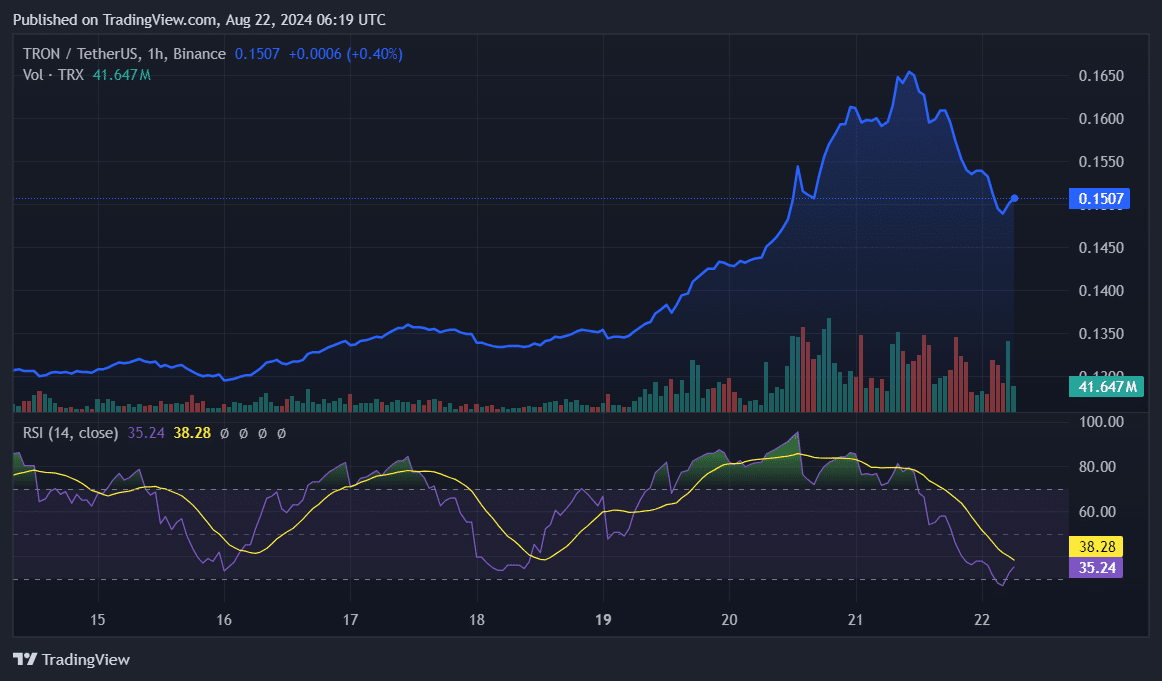The height and width of the screenshot is (681, 1162).
Task: Click the fourth ø placeholder in RSI legend
Action: tap(280, 433)
